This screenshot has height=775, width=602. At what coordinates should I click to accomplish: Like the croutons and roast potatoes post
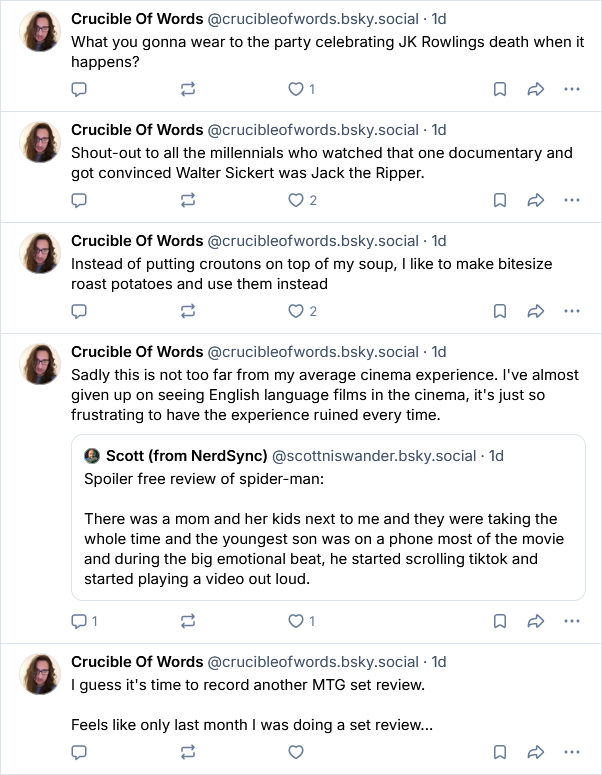tap(302, 311)
